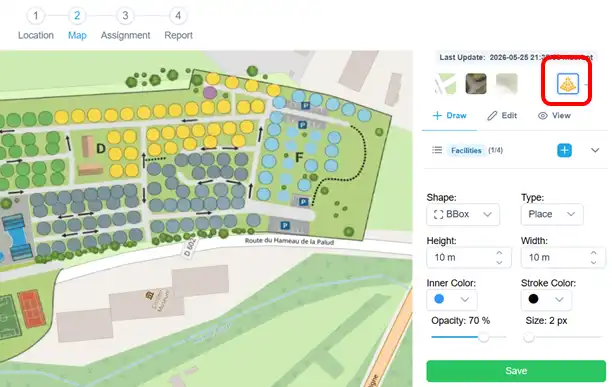612x387 pixels.
Task: Click the purple circle plot on the map
Action: coord(210,93)
